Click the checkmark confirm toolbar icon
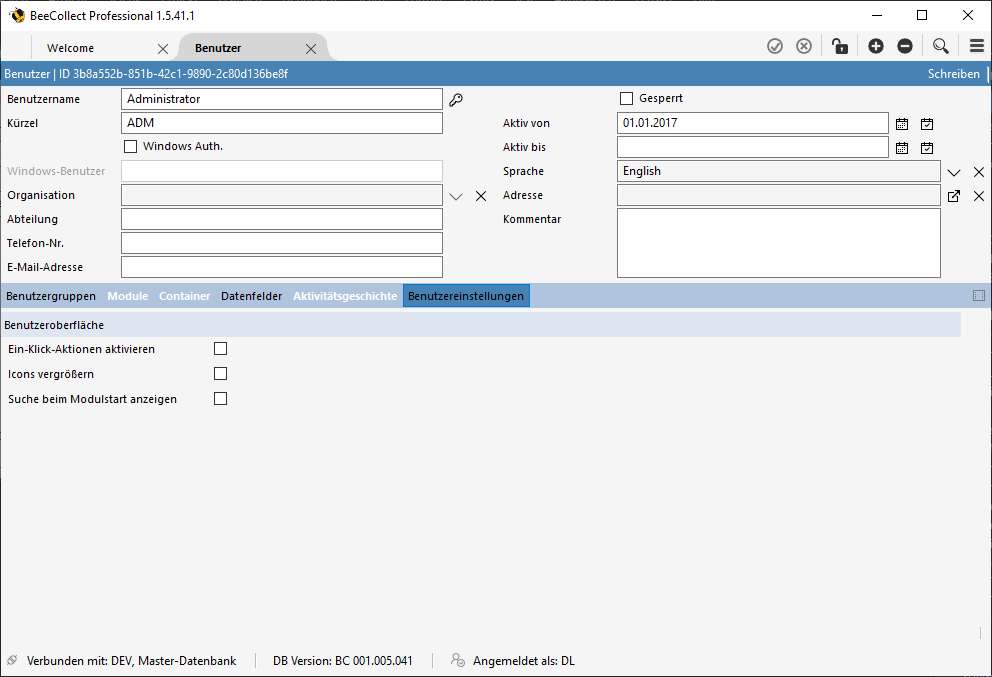 tap(775, 46)
